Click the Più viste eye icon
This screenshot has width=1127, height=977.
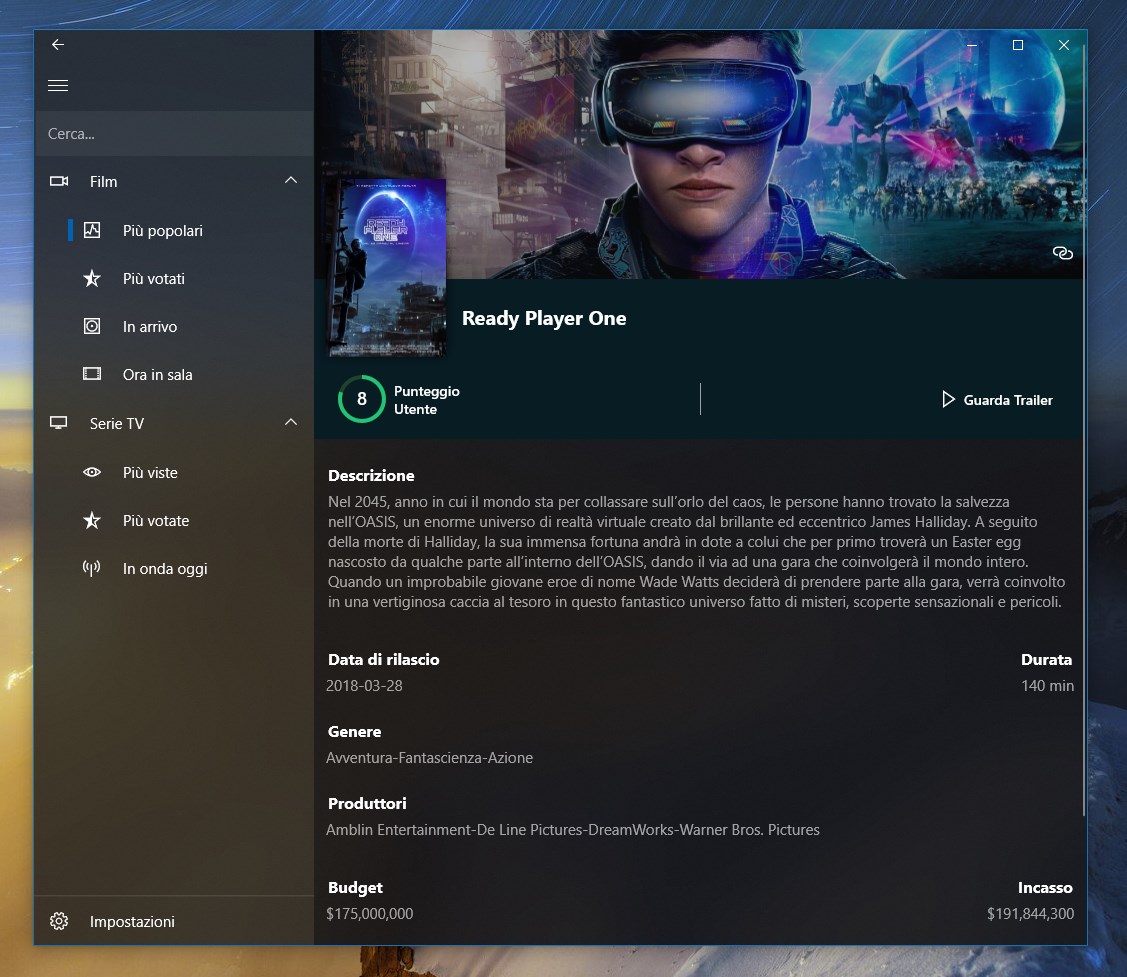(92, 472)
